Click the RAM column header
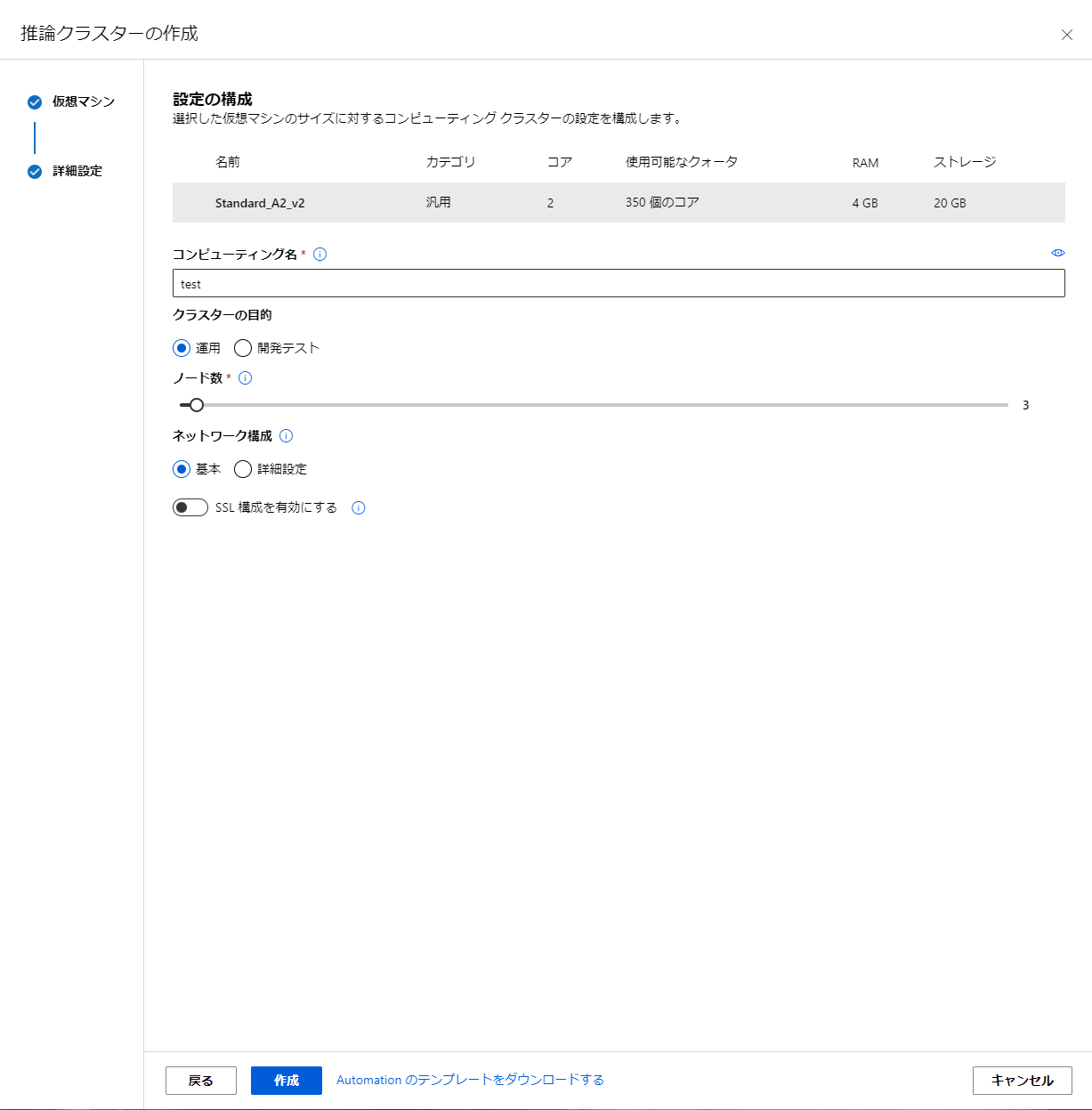Viewport: 1092px width, 1110px height. pyautogui.click(x=865, y=163)
